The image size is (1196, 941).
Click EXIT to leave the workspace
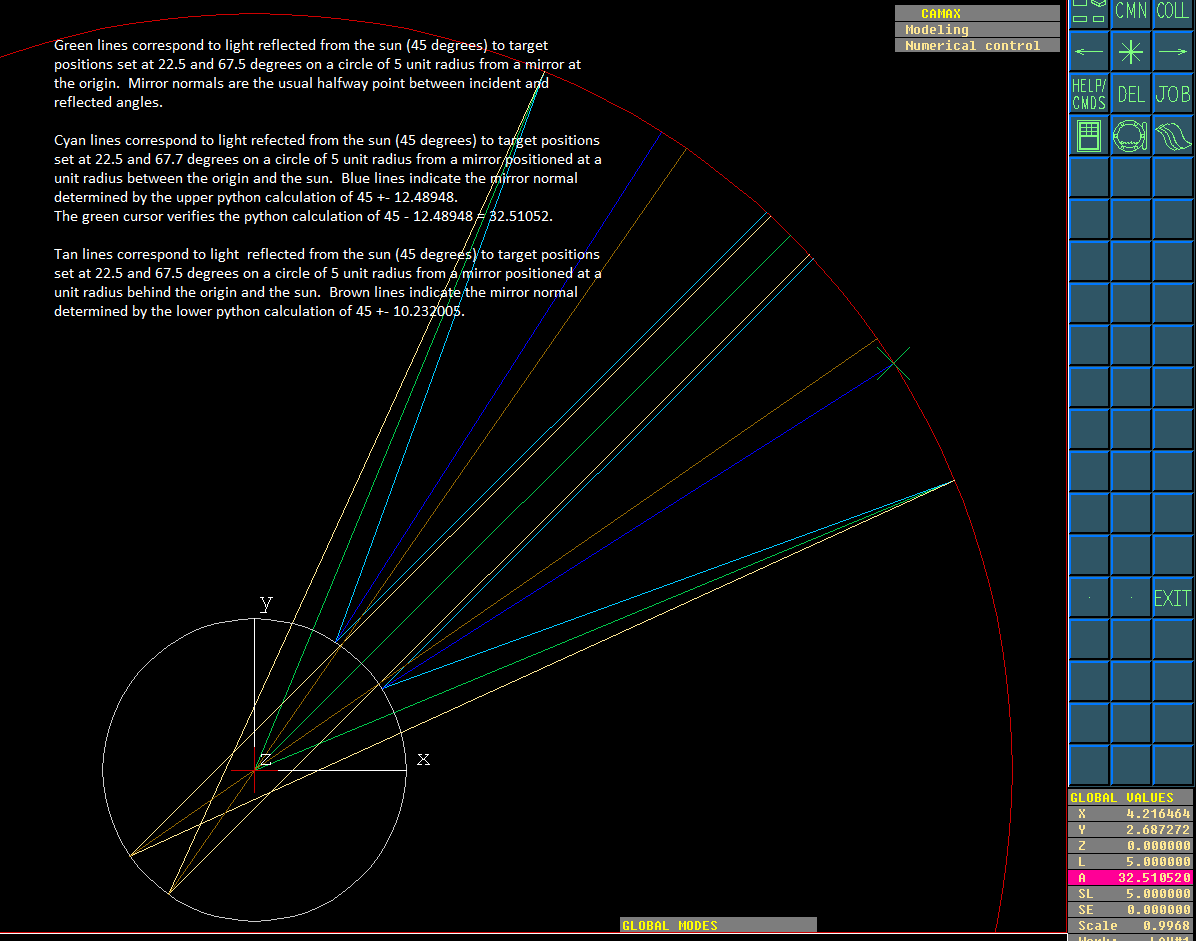[x=1171, y=597]
